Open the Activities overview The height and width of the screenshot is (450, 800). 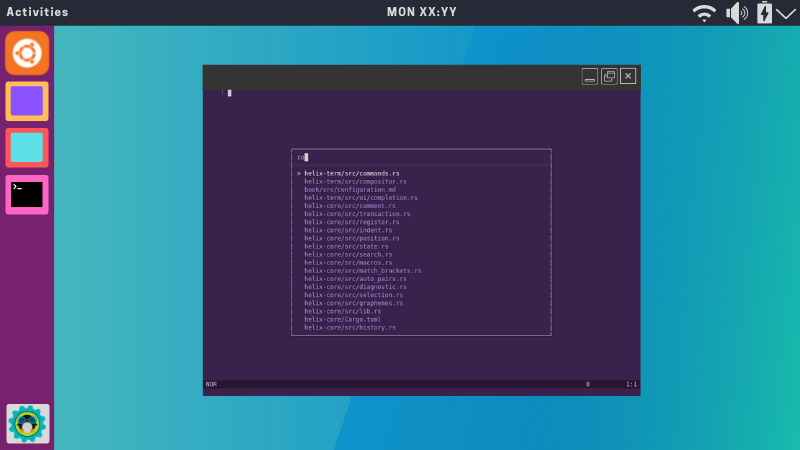click(x=37, y=12)
